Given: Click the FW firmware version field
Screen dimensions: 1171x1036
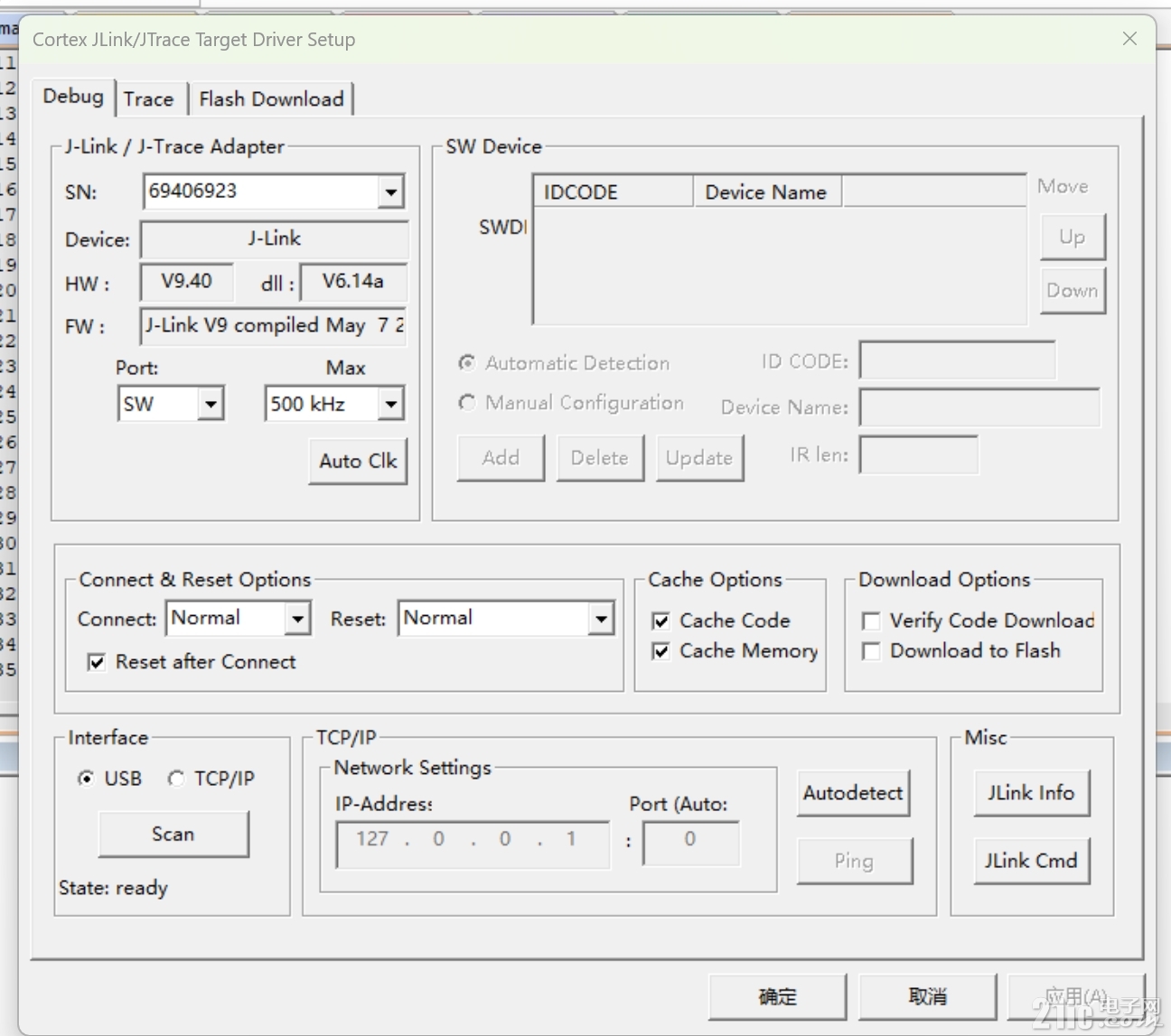Looking at the screenshot, I should (274, 326).
